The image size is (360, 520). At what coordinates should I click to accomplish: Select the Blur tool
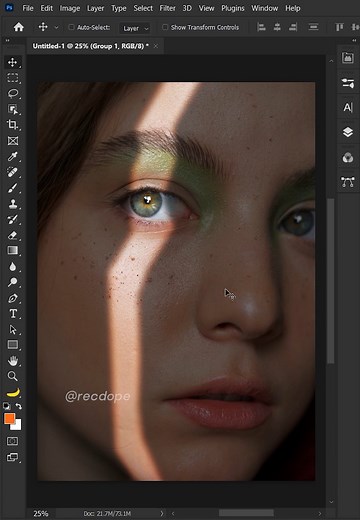tap(13, 266)
